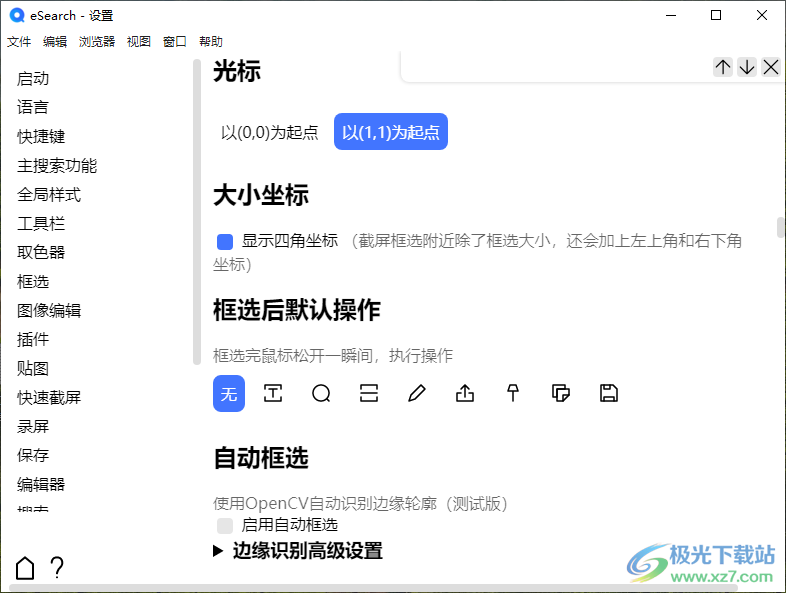
Task: Choose OCR text recognition icon as default action
Action: (273, 393)
